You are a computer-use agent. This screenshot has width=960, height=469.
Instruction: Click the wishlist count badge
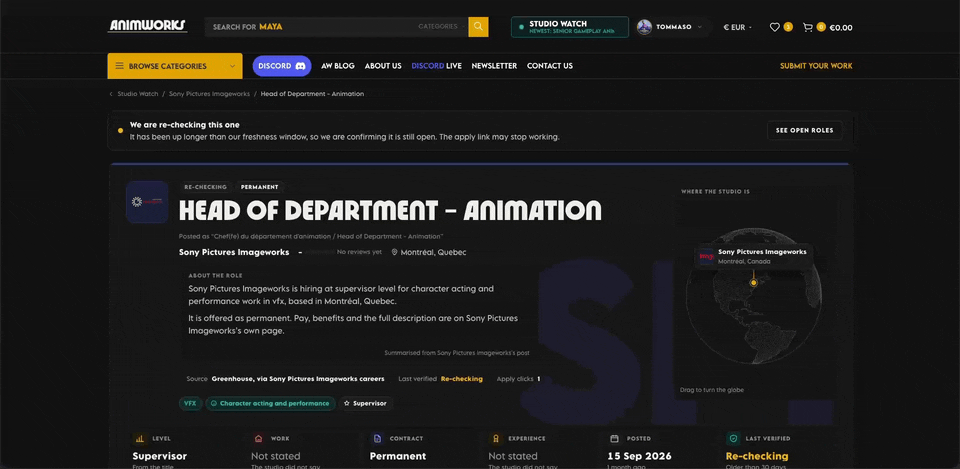tap(788, 27)
